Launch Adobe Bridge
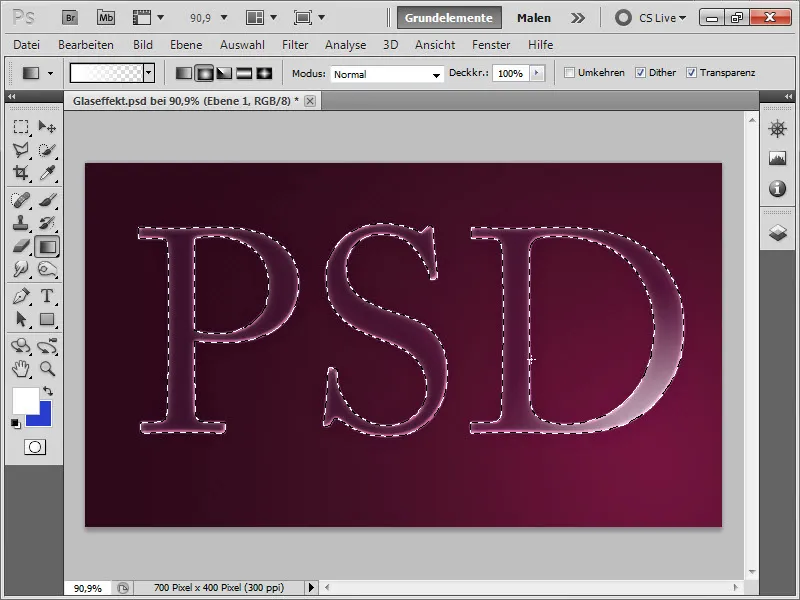Image resolution: width=800 pixels, height=600 pixels. click(70, 18)
